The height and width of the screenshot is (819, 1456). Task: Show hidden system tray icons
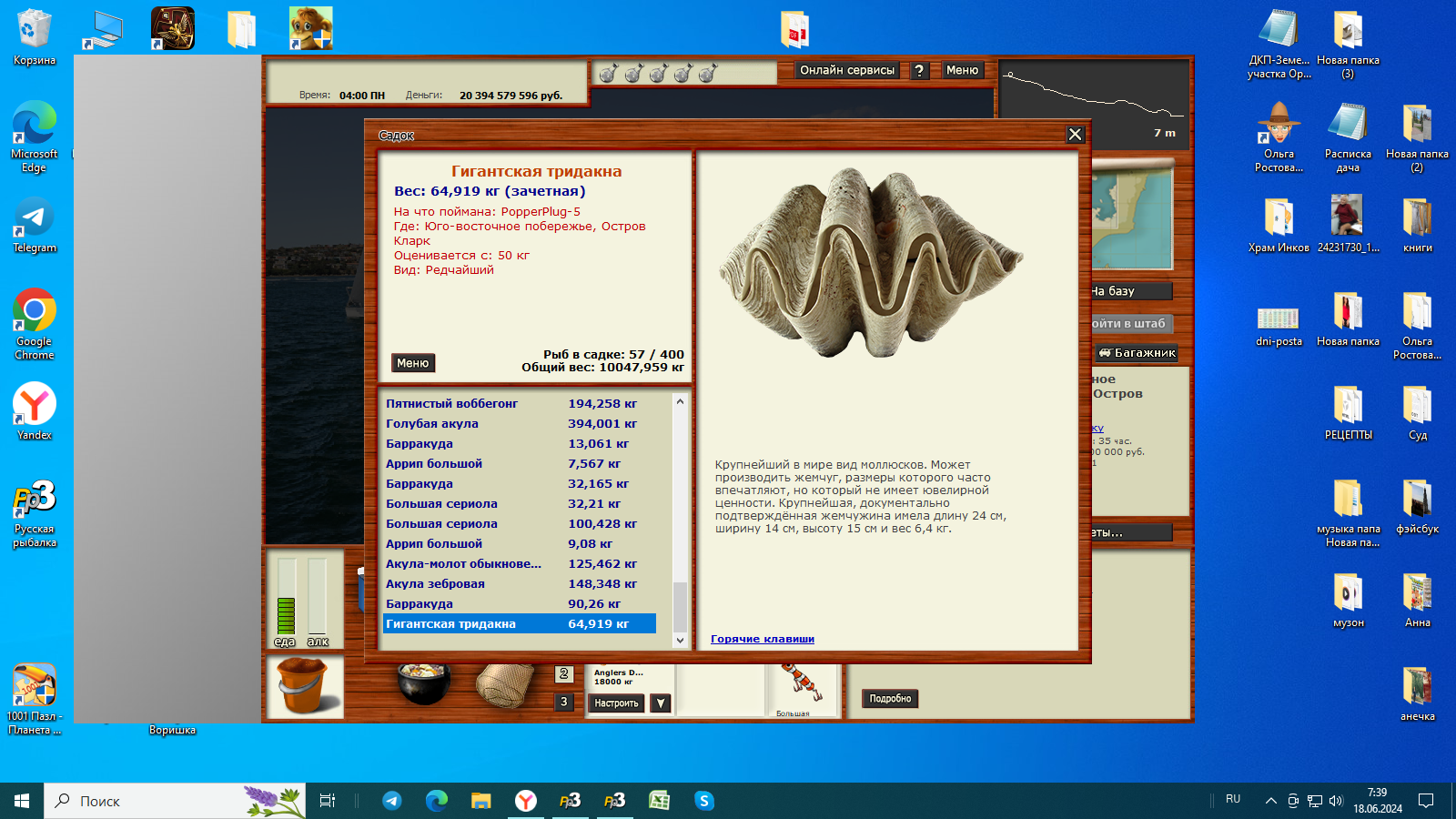pos(1270,801)
